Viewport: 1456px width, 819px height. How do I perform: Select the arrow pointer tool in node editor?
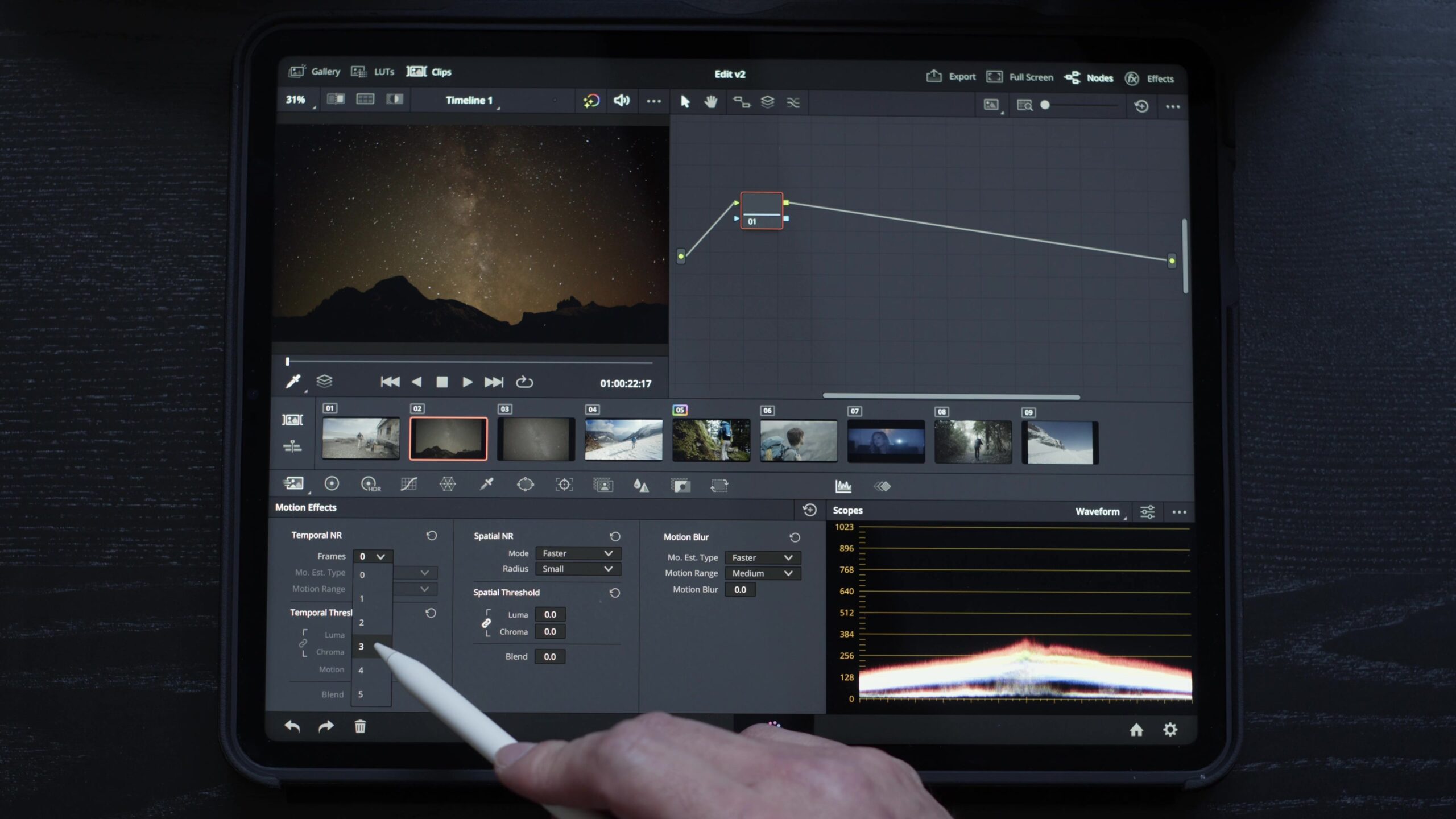click(685, 101)
